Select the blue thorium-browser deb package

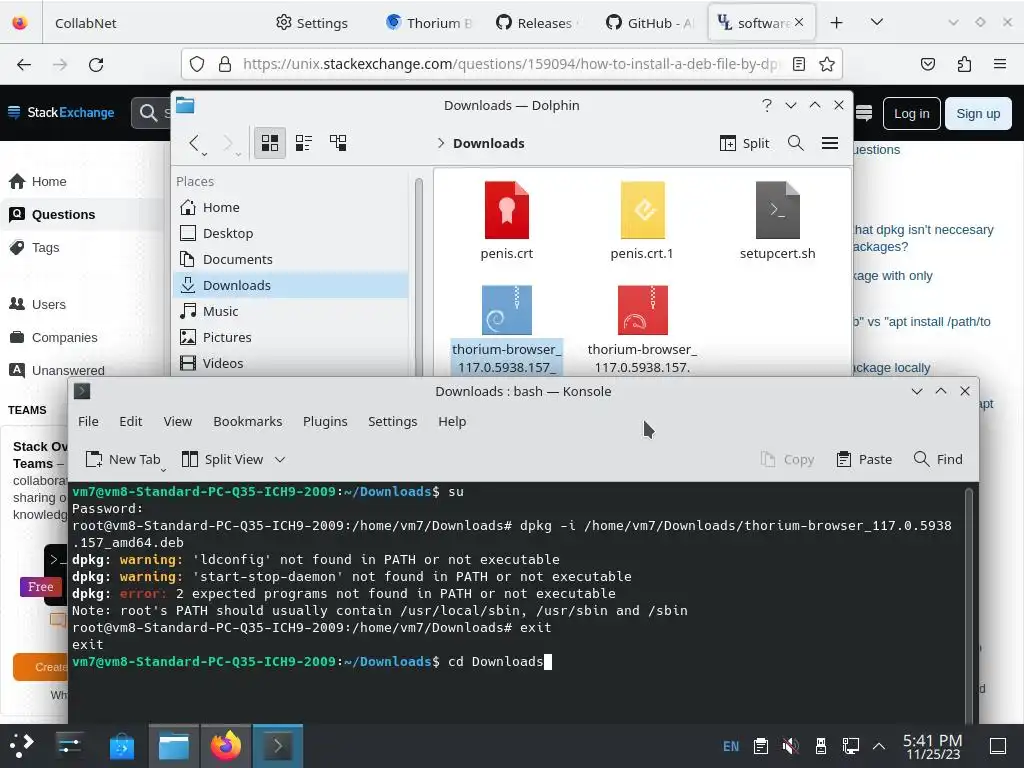tap(507, 329)
